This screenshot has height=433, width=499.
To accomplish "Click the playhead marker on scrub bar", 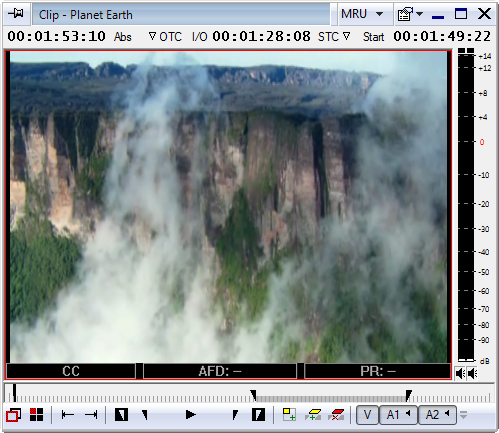I will [x=14, y=392].
